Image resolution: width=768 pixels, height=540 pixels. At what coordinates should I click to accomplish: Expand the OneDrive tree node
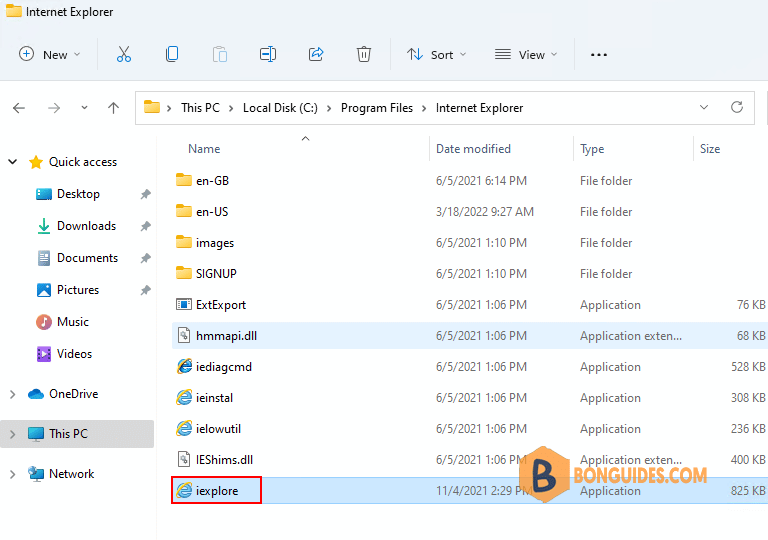tap(13, 394)
